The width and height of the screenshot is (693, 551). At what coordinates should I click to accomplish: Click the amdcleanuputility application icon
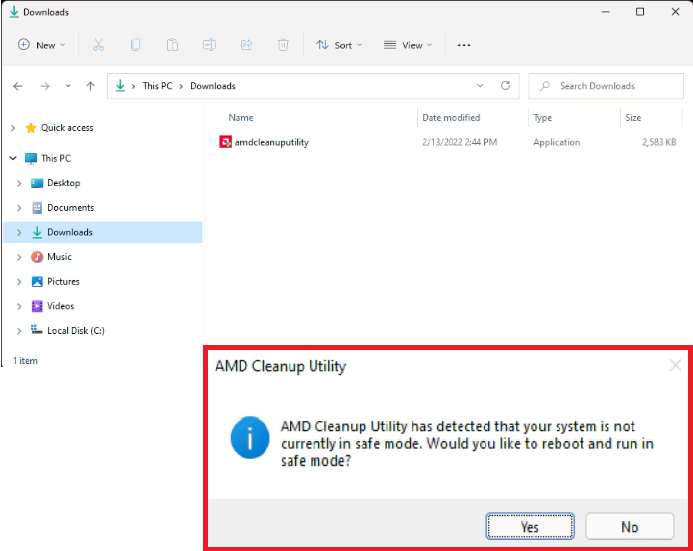(x=225, y=142)
